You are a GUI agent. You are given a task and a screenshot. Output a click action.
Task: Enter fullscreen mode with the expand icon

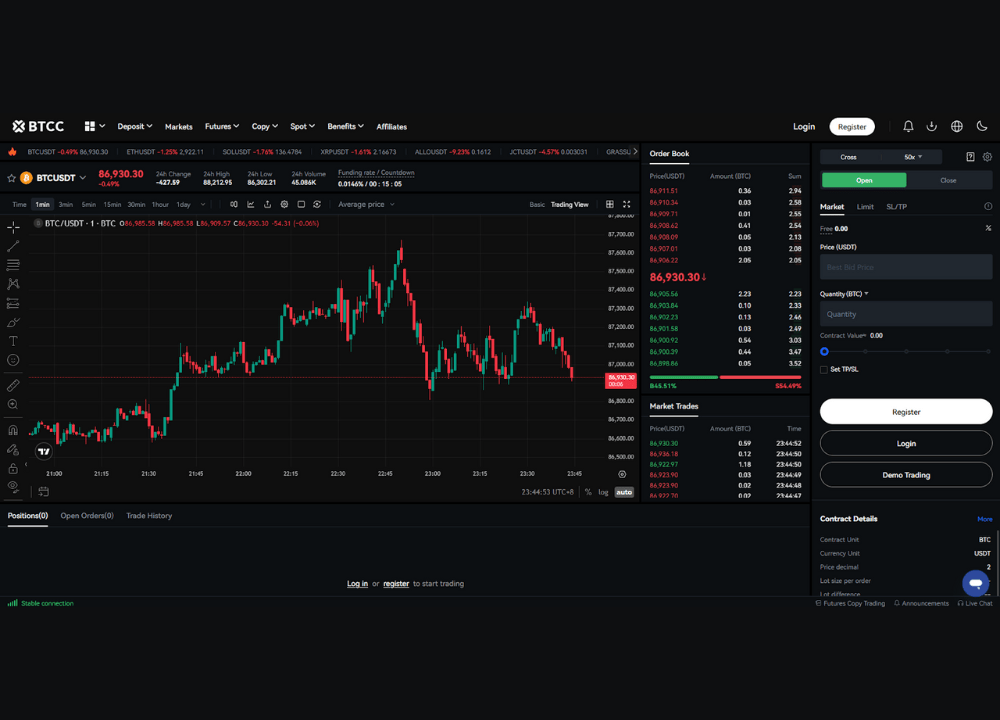point(625,204)
